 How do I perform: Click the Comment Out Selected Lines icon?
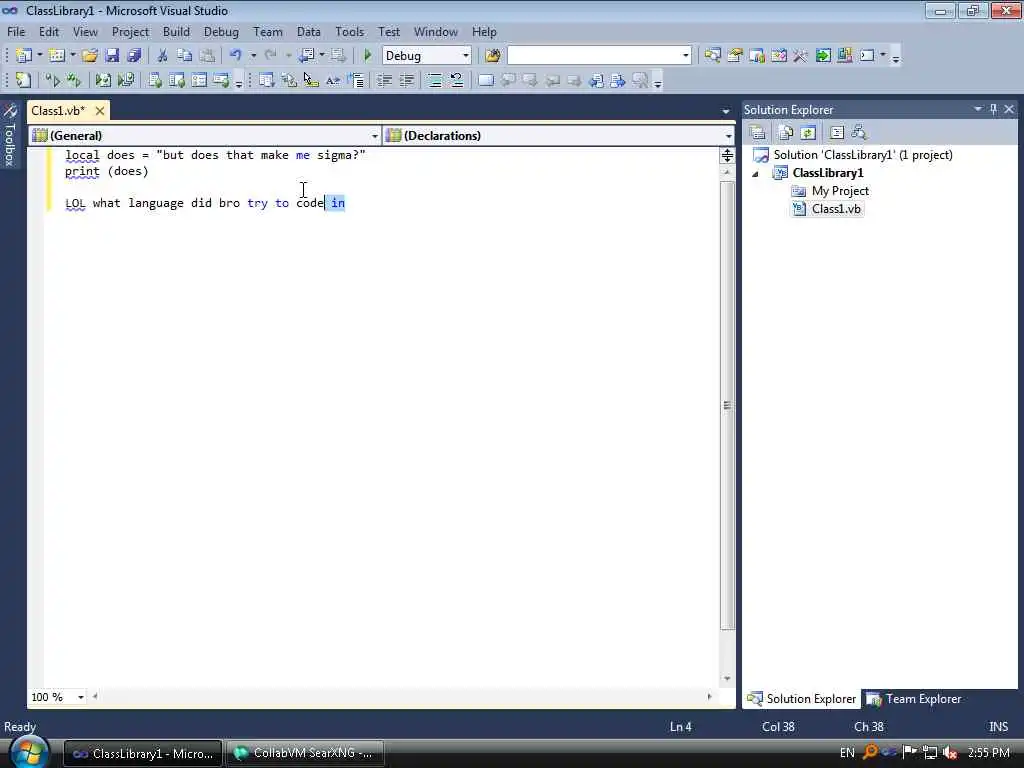[434, 80]
